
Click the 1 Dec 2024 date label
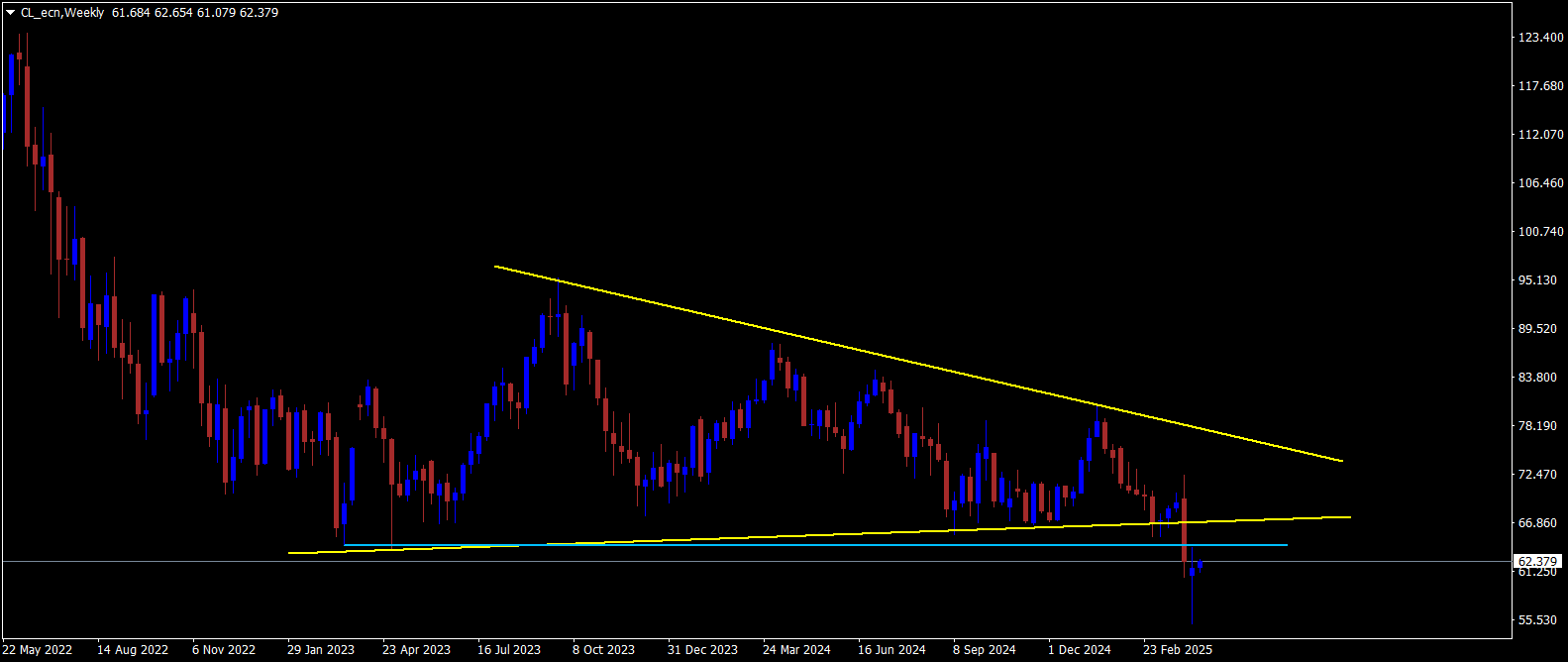(1080, 650)
